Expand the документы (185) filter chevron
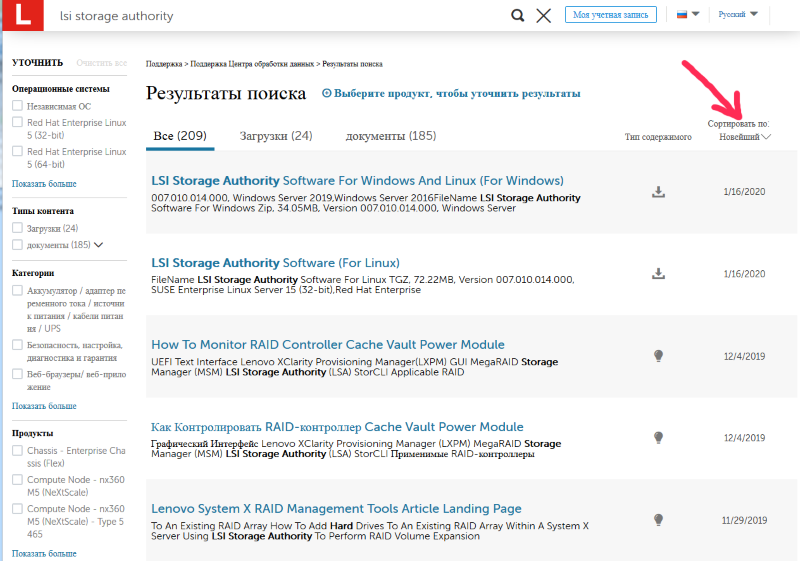800x561 pixels. (99, 245)
